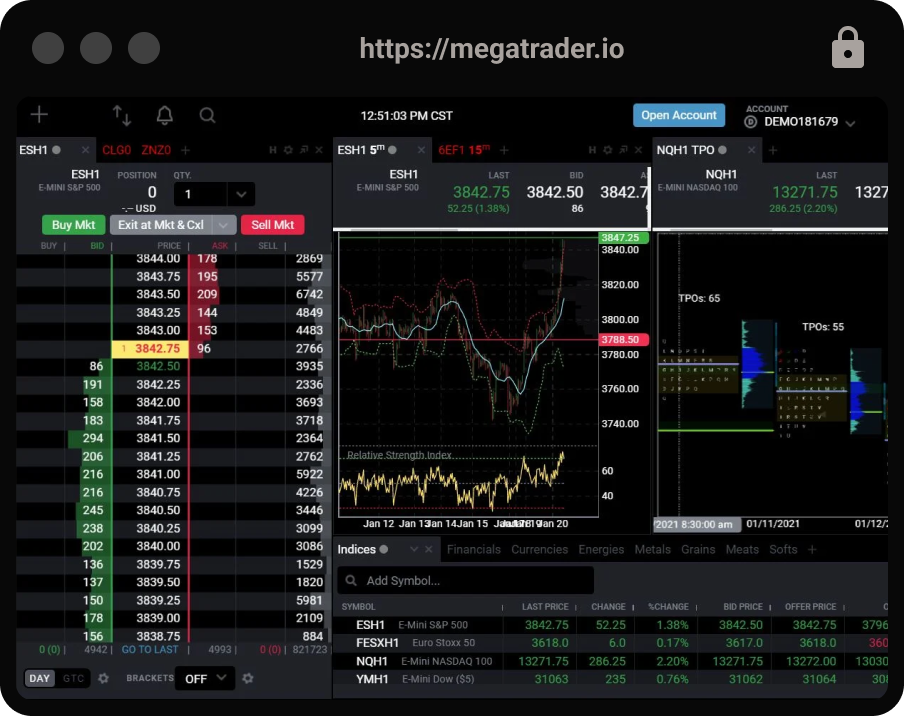
Task: Open order duration settings gear beside GTC
Action: click(103, 678)
